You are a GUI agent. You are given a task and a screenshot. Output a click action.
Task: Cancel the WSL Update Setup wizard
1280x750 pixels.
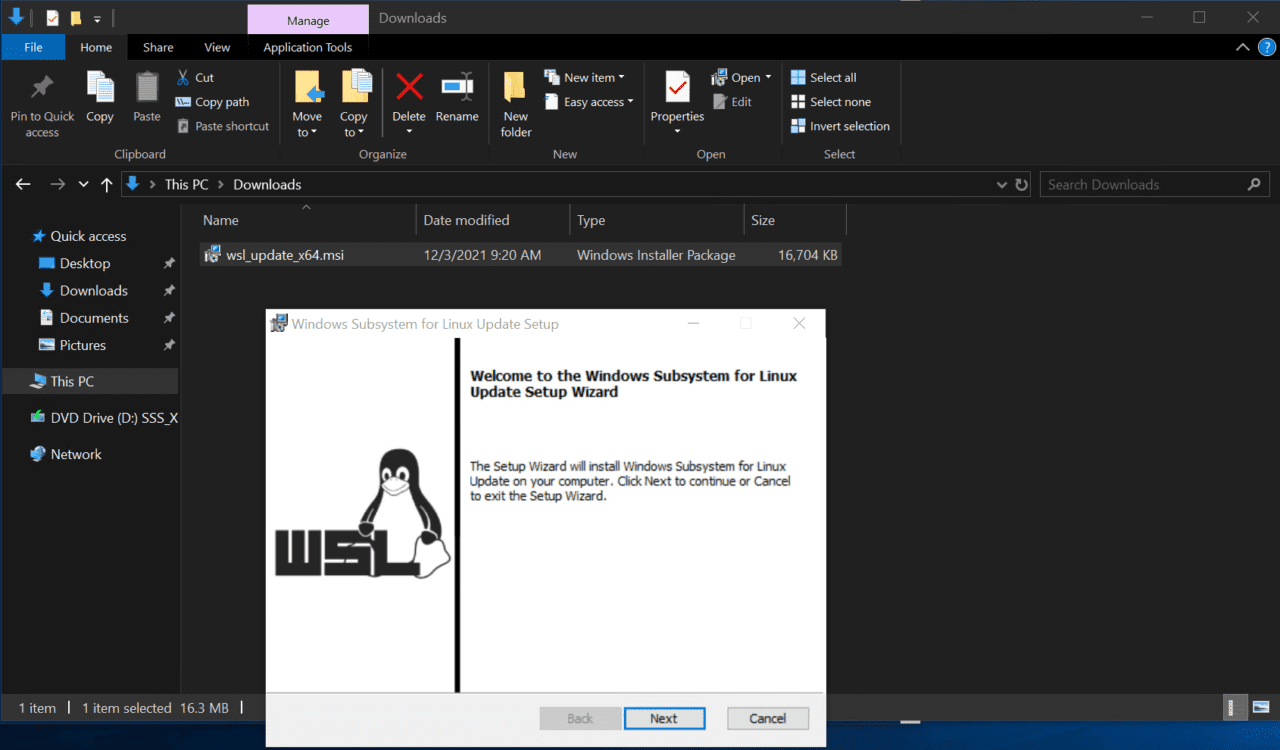tap(767, 718)
